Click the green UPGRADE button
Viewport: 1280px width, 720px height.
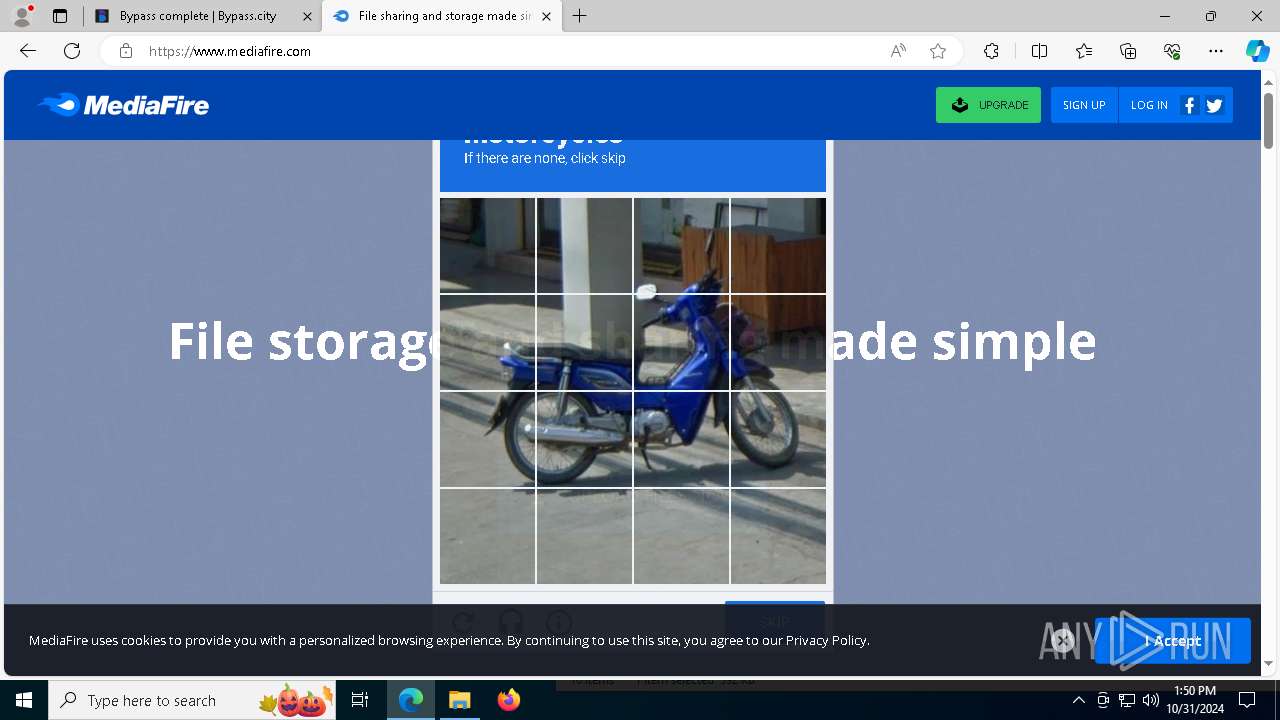[x=988, y=105]
